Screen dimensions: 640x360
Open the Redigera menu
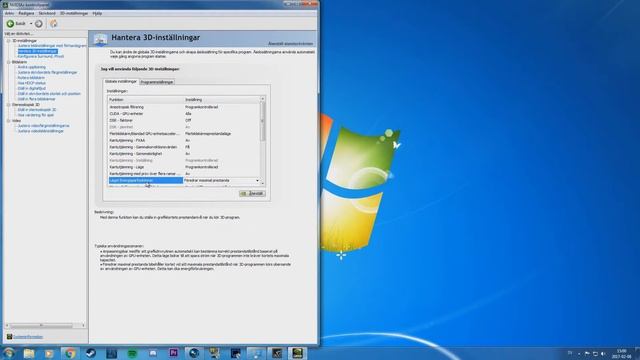coord(26,13)
